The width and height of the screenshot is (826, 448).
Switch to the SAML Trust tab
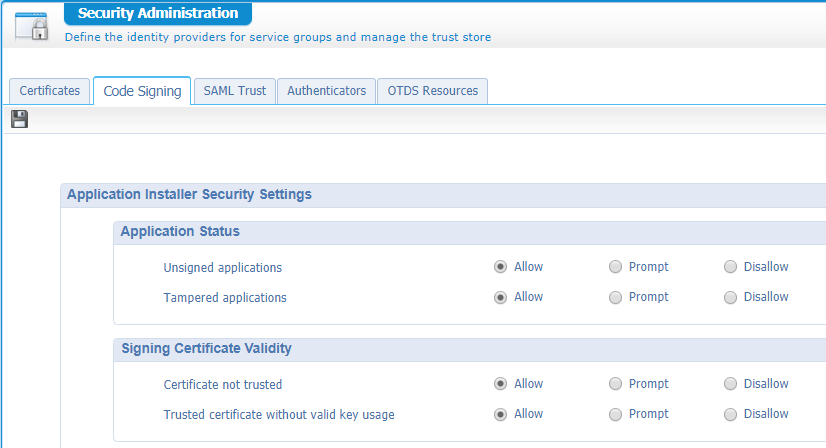click(234, 91)
